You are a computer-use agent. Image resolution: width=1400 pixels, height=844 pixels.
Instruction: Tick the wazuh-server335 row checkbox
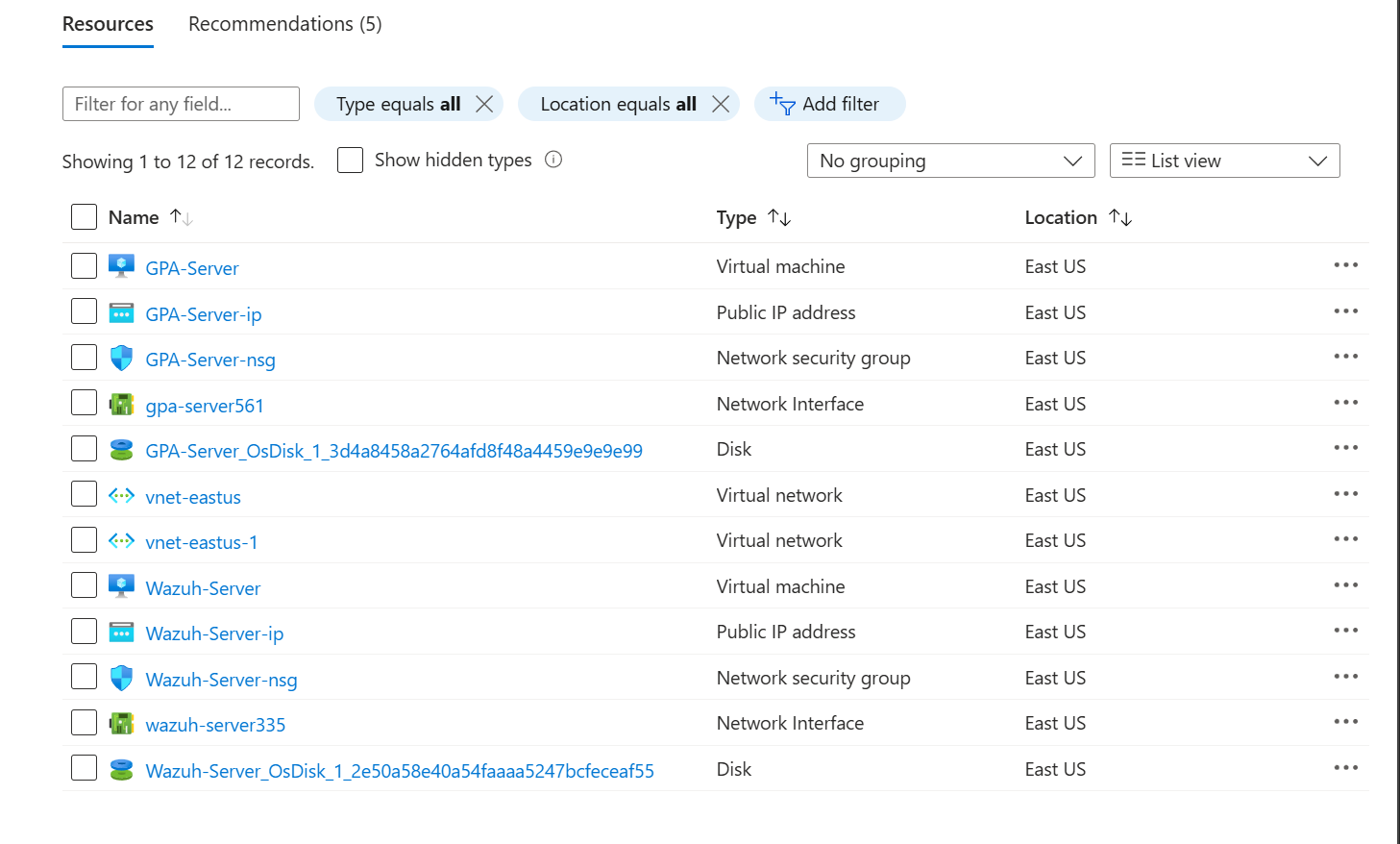85,723
